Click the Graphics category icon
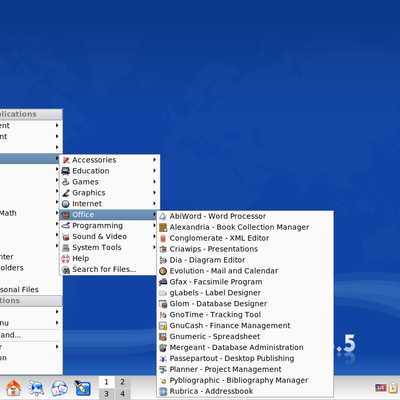The image size is (400, 400). pos(66,193)
